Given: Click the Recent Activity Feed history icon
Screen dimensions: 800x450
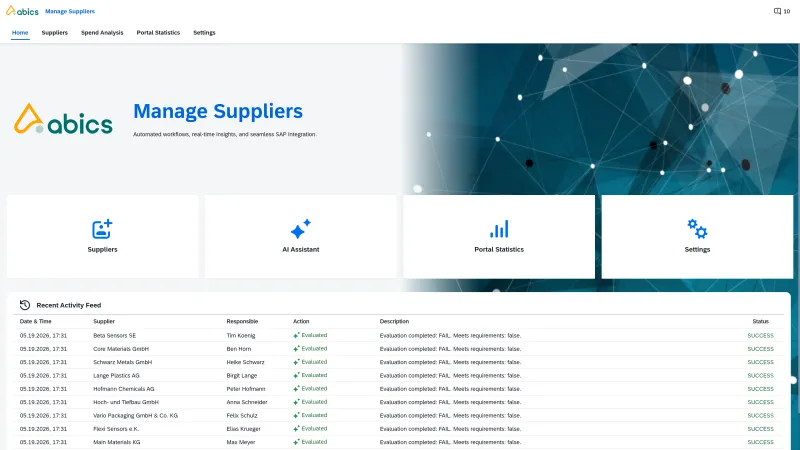Looking at the screenshot, I should [25, 305].
